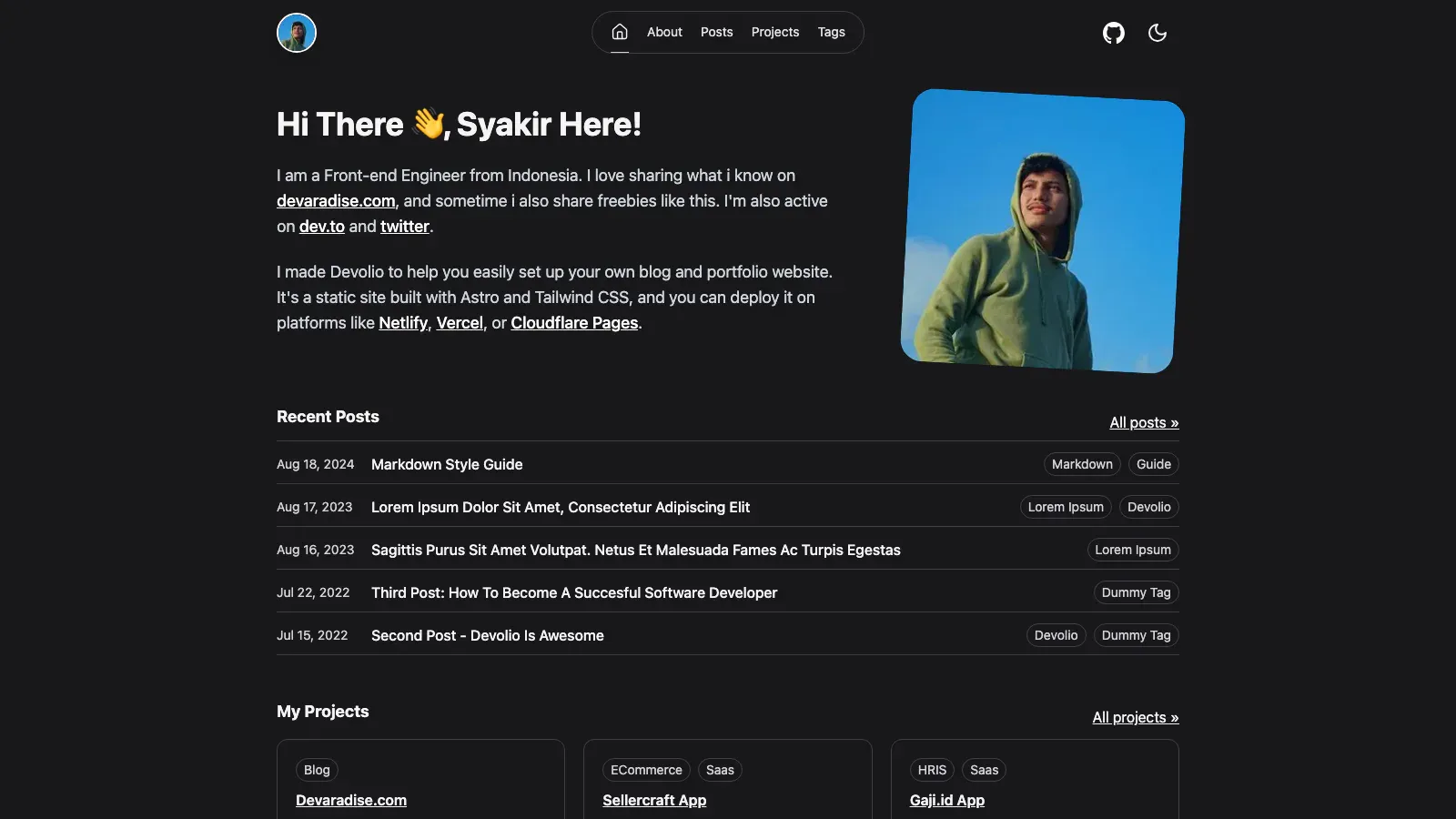
Task: Open the twitter link
Action: click(x=405, y=227)
